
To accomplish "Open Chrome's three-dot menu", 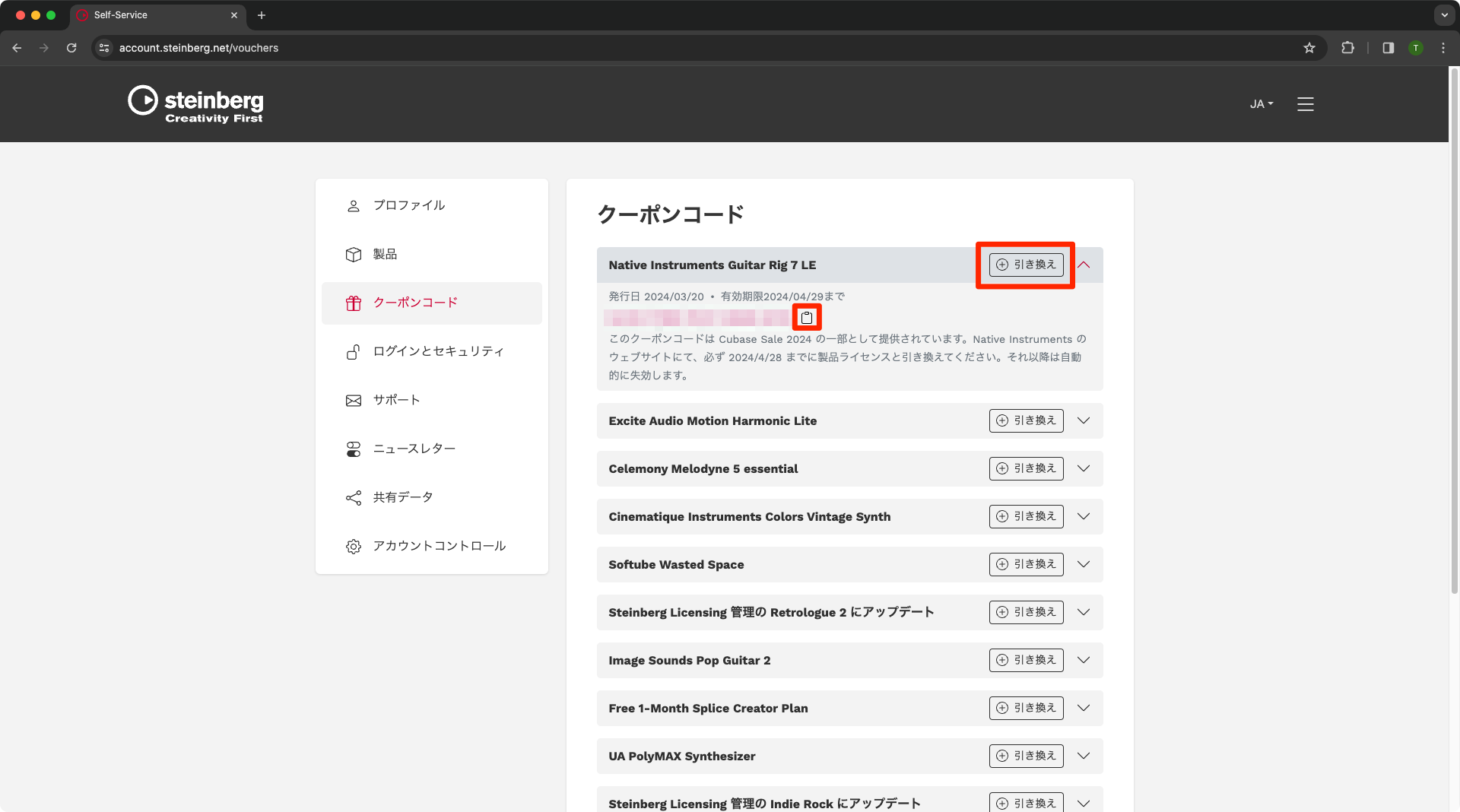I will pos(1443,48).
